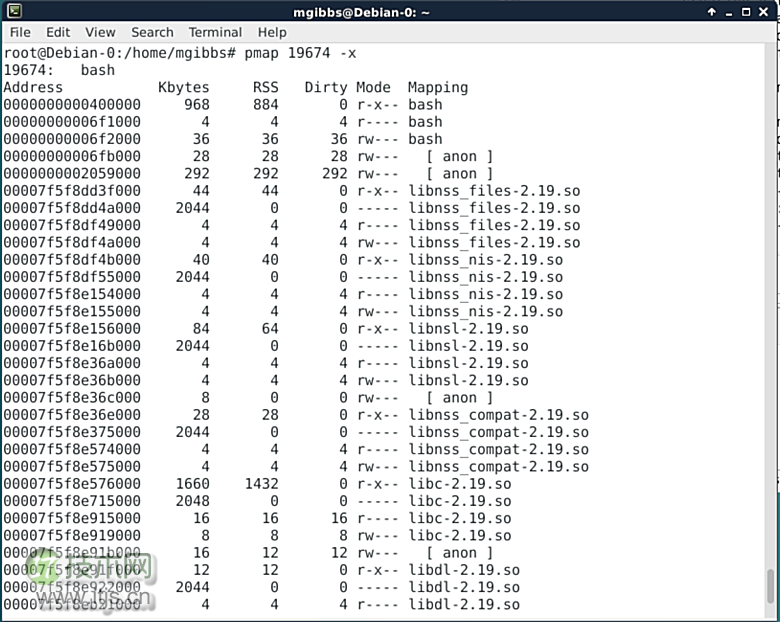780x622 pixels.
Task: Click Kbytes value 1660
Action: [x=193, y=484]
